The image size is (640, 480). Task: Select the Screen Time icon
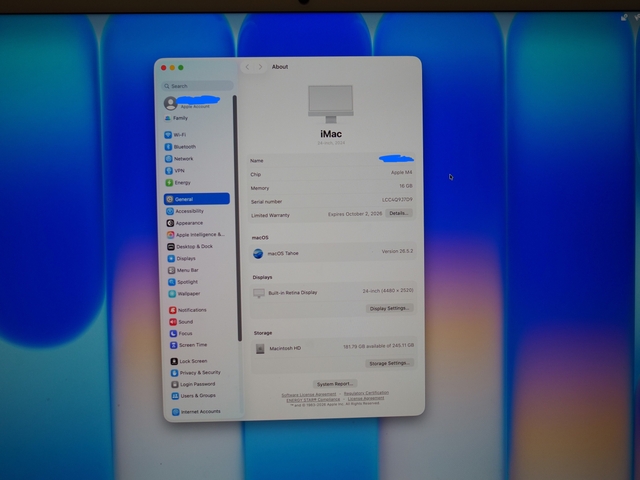[174, 345]
